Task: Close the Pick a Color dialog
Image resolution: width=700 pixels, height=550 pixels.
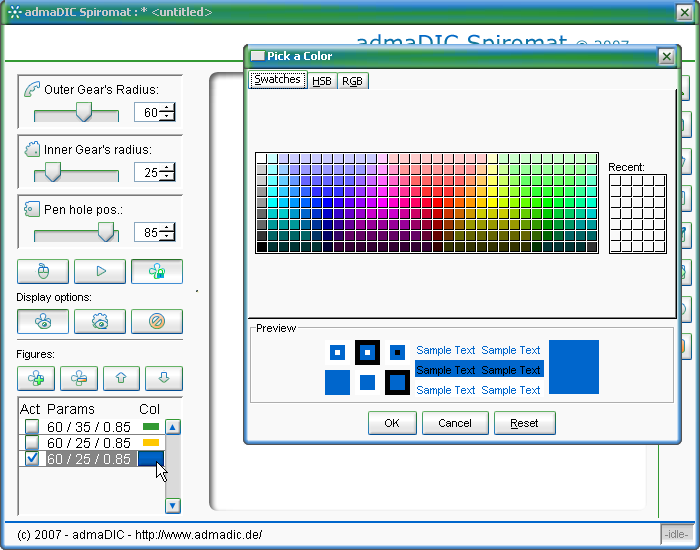Action: coord(666,56)
